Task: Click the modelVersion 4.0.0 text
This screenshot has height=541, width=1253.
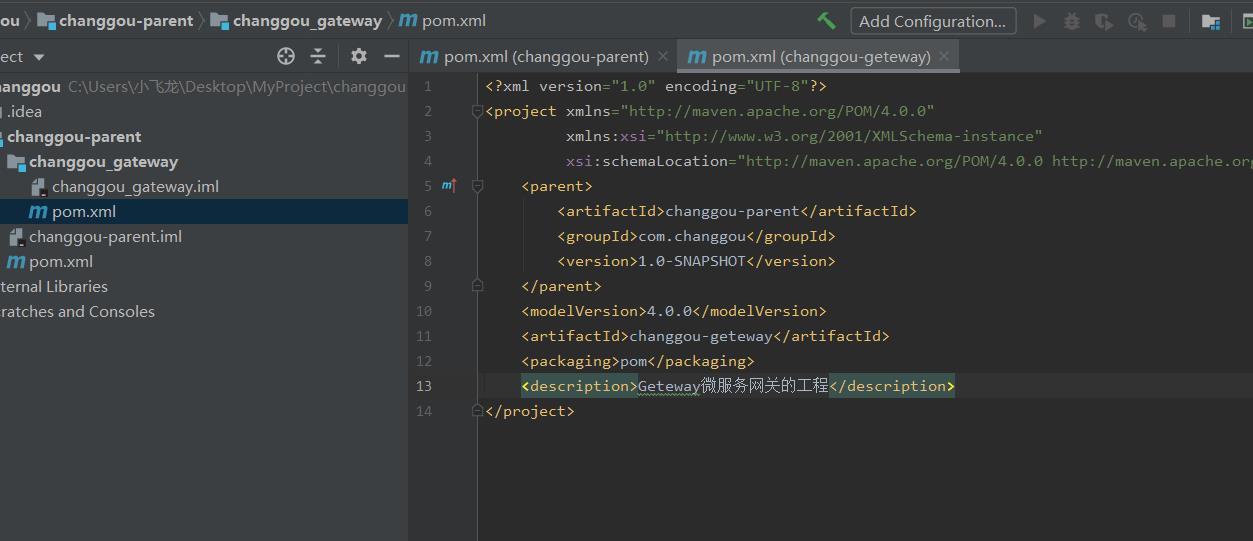Action: tap(669, 311)
